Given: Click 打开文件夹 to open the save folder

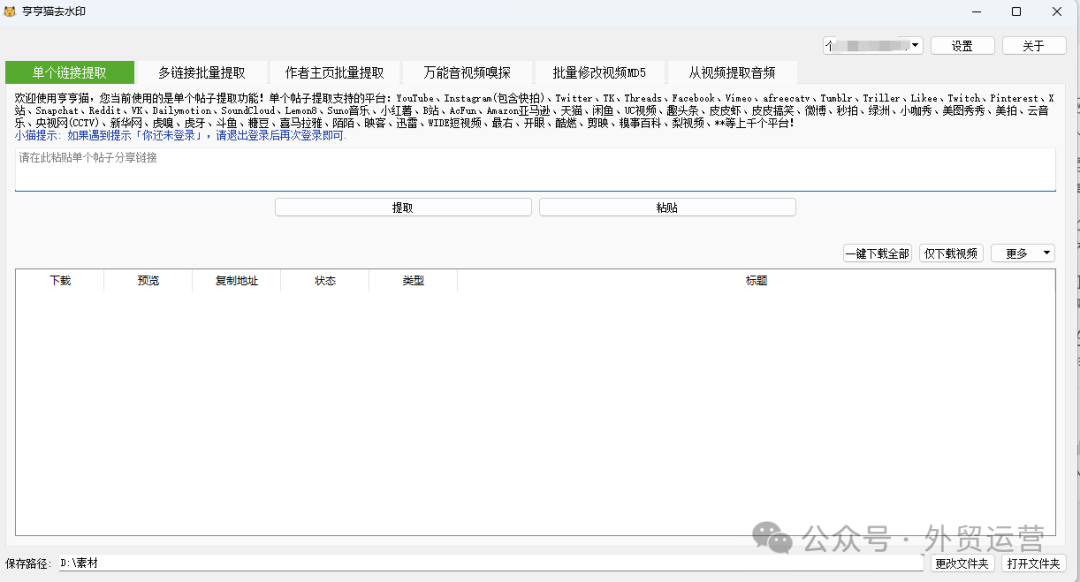Looking at the screenshot, I should [x=1034, y=563].
